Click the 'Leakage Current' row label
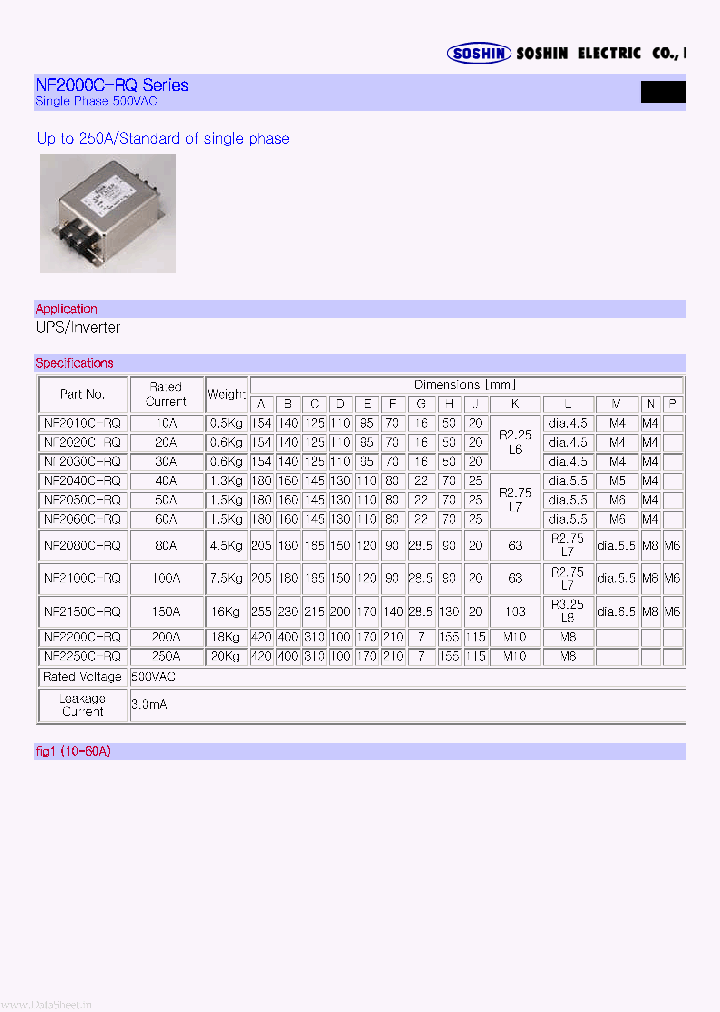The image size is (720, 1012). point(83,705)
